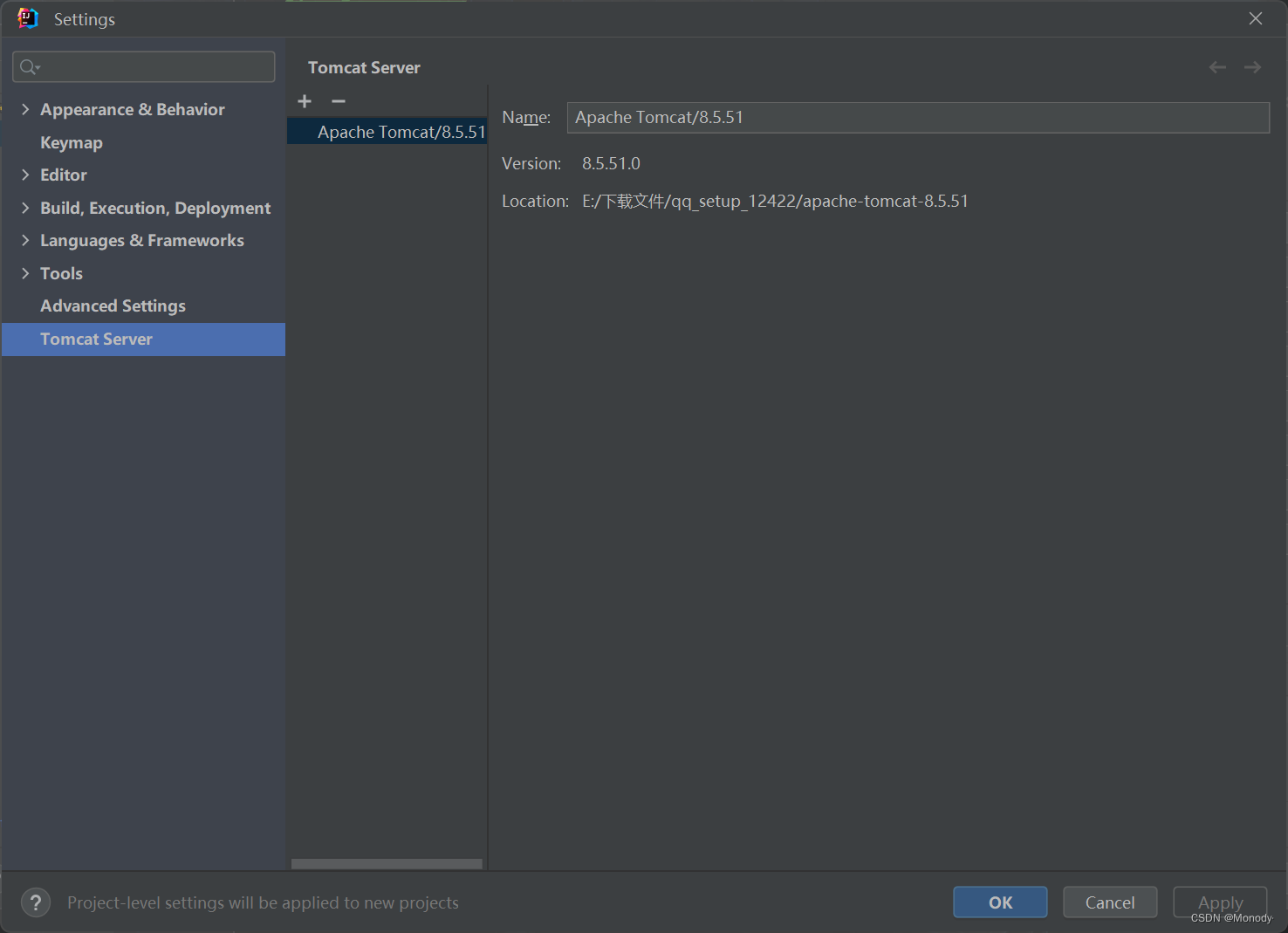The height and width of the screenshot is (933, 1288).
Task: Click the search magnifier icon in settings
Action: [30, 67]
